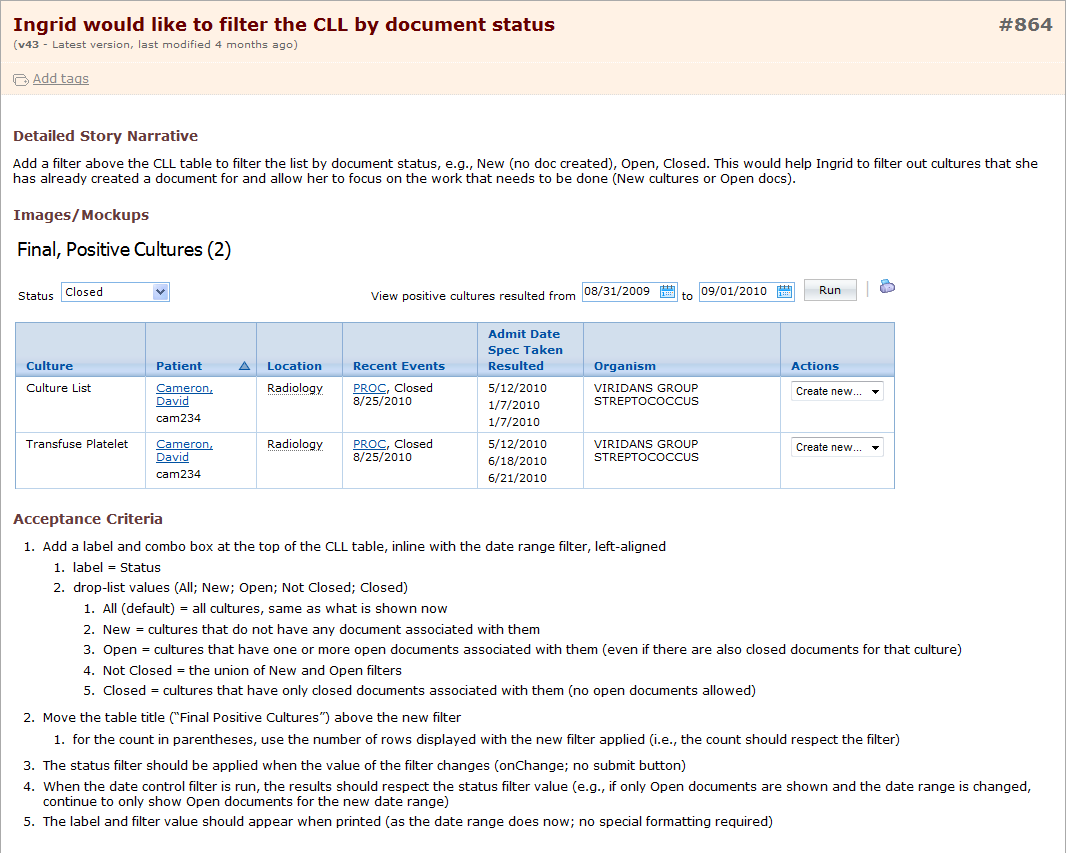Click the Add tags link
The image size is (1066, 854).
pos(61,79)
